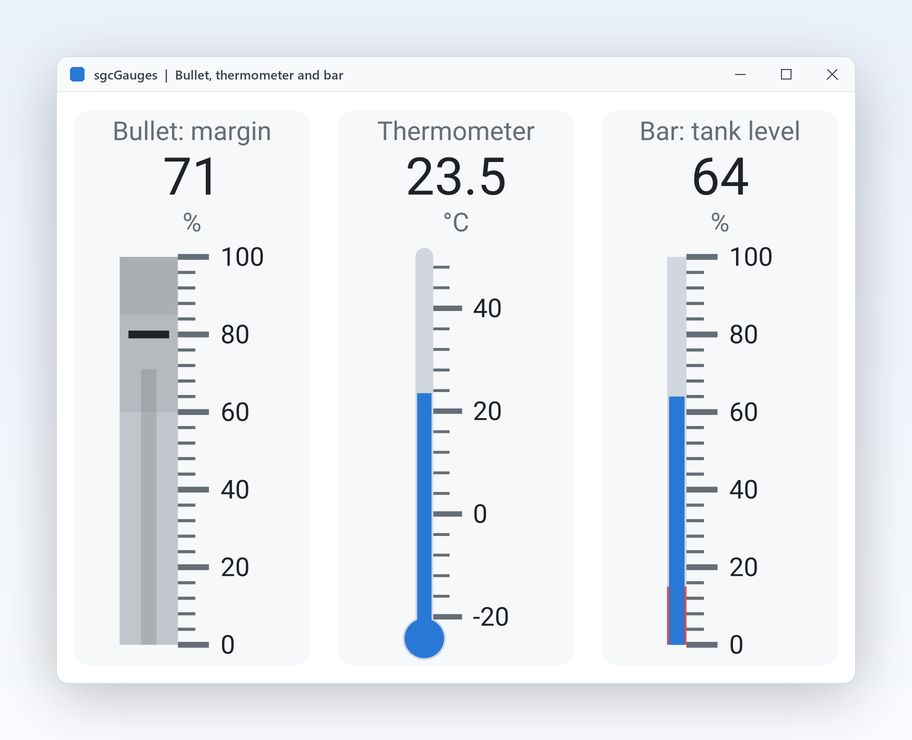Click the blue filled tank level bar

[x=676, y=520]
